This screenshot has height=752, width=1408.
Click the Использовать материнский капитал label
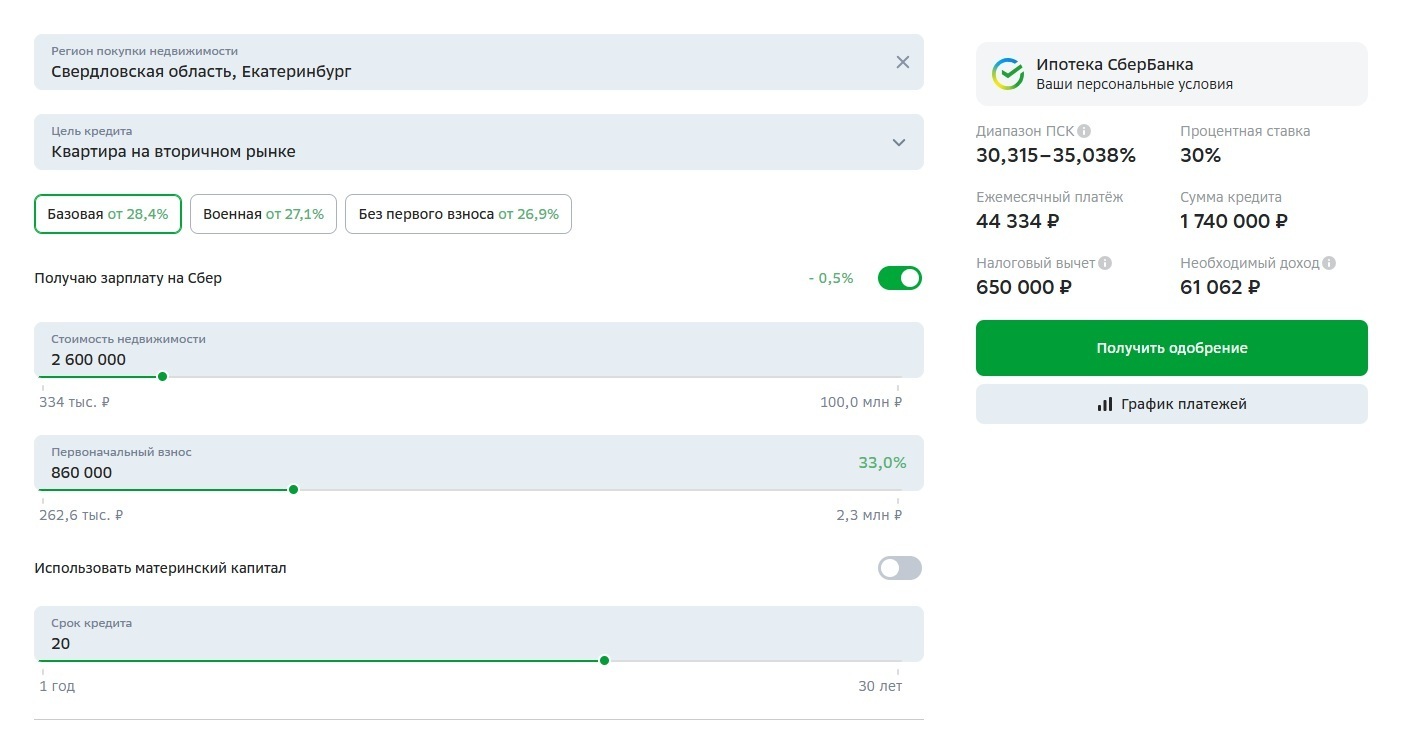click(160, 568)
